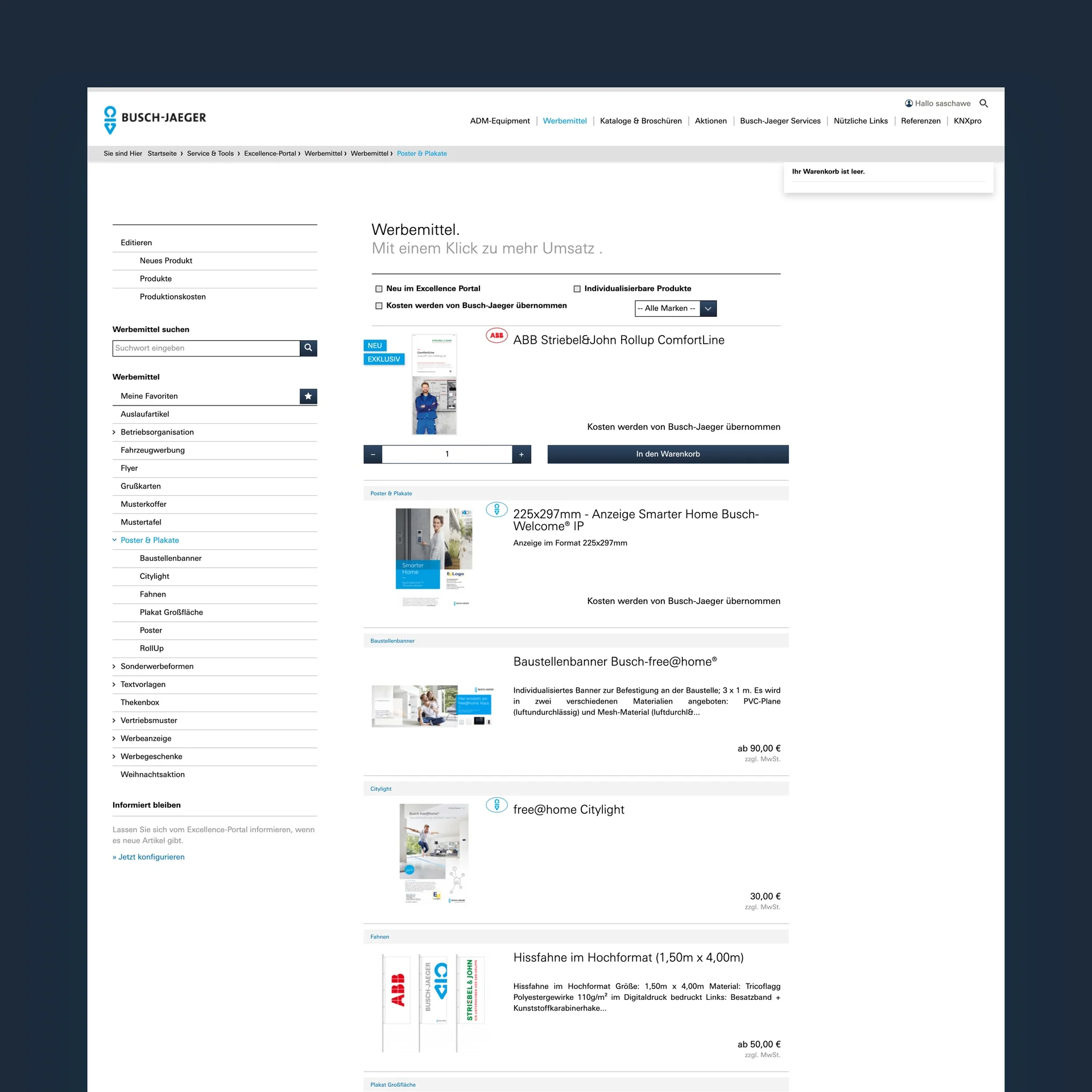Open Thekenbox category
The width and height of the screenshot is (1092, 1092).
pos(140,703)
